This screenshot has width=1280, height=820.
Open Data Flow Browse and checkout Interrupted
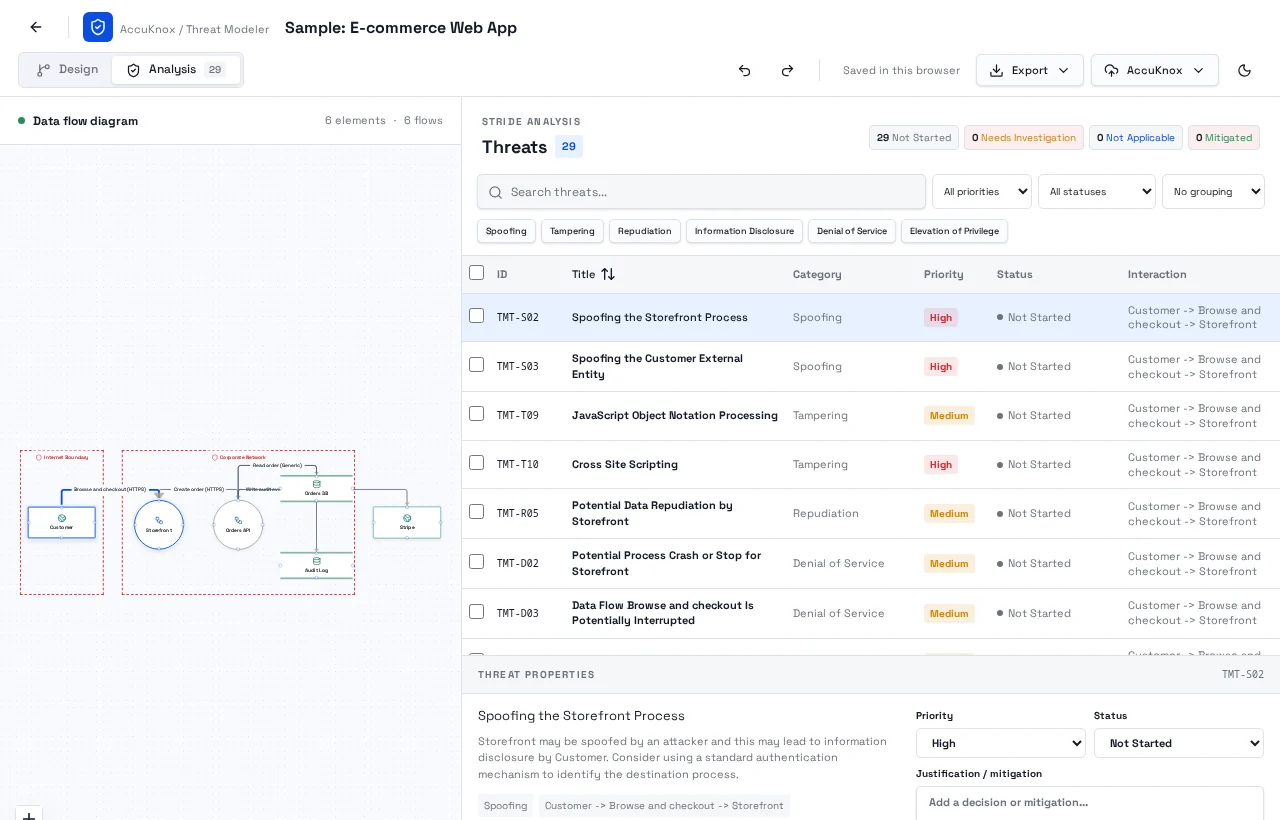[x=663, y=613]
